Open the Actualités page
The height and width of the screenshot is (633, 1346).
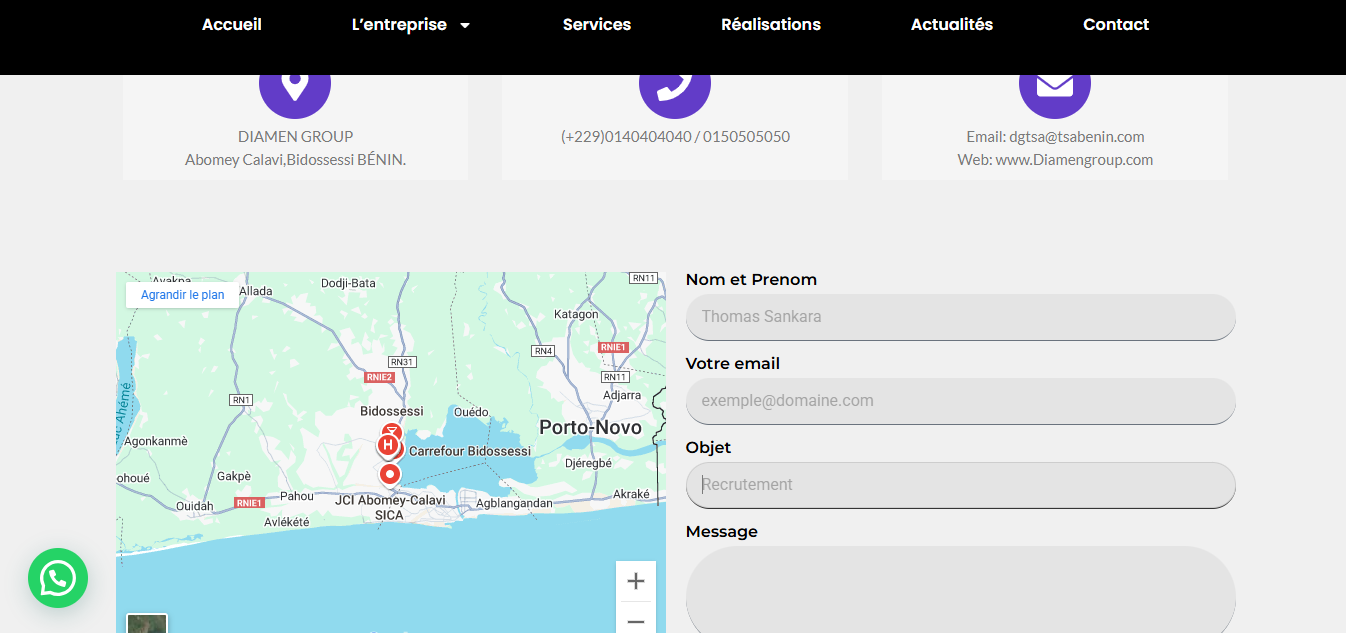click(x=952, y=25)
